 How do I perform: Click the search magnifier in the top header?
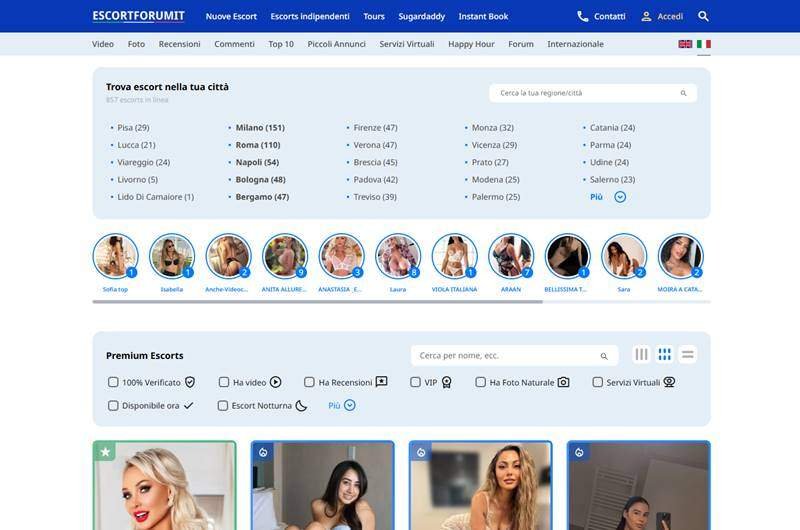click(703, 16)
